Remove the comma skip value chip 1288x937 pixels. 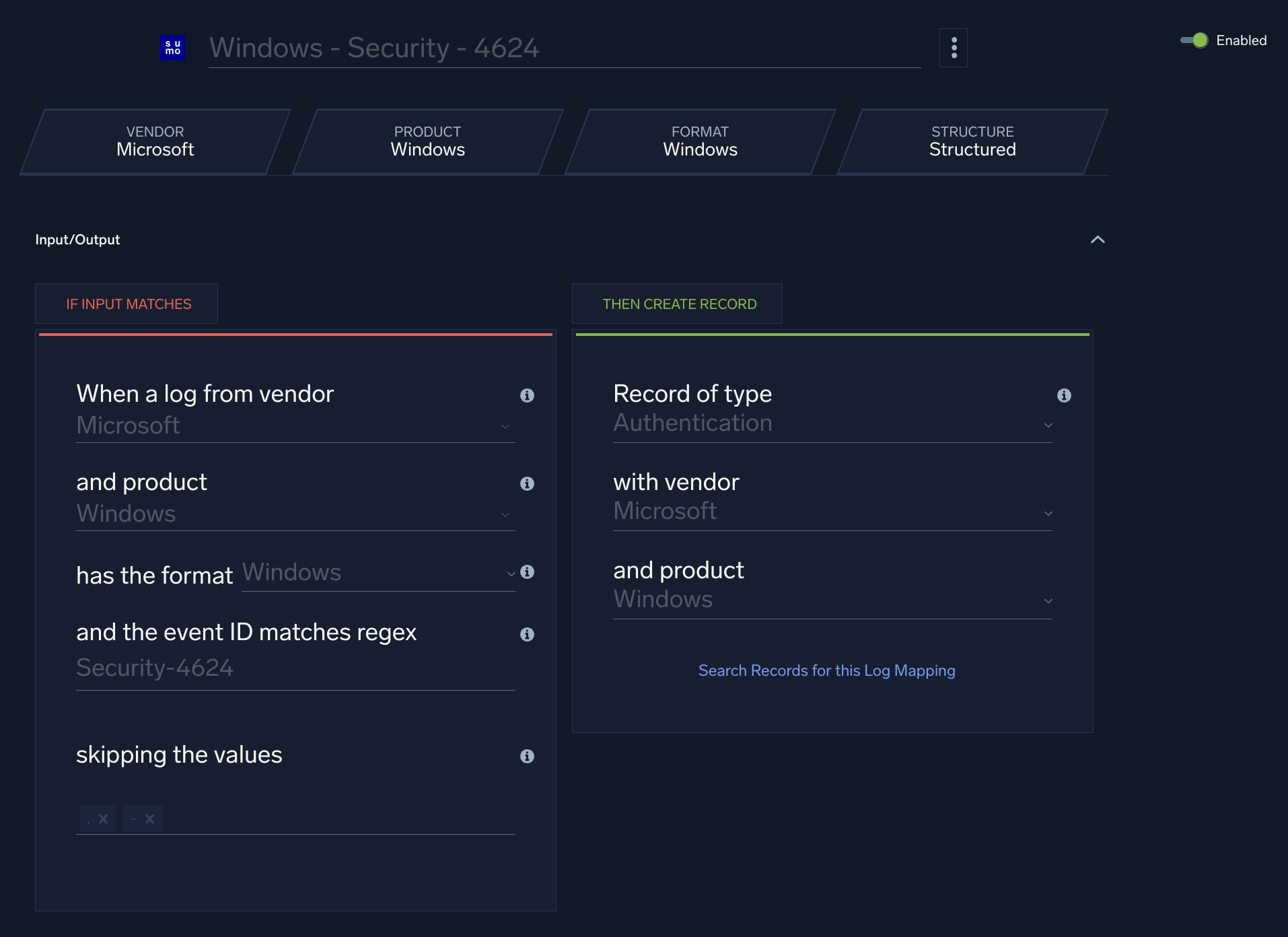coord(103,819)
